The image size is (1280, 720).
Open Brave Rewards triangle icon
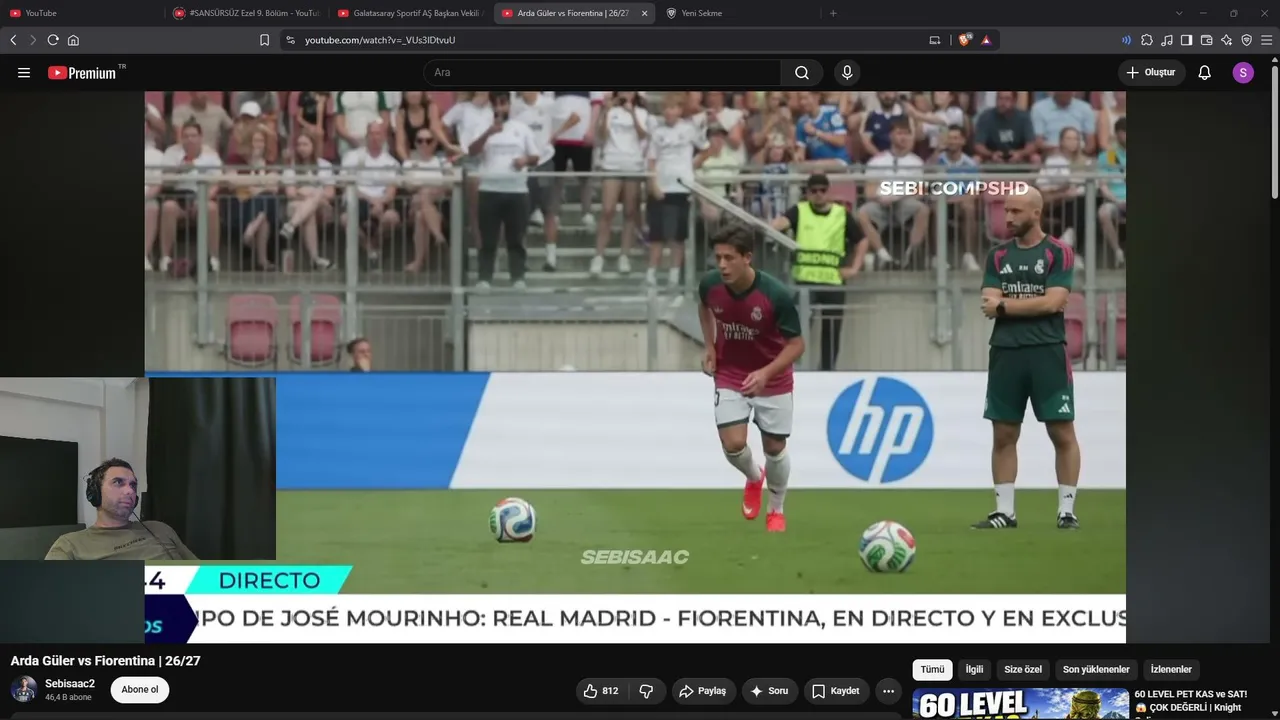click(x=986, y=40)
